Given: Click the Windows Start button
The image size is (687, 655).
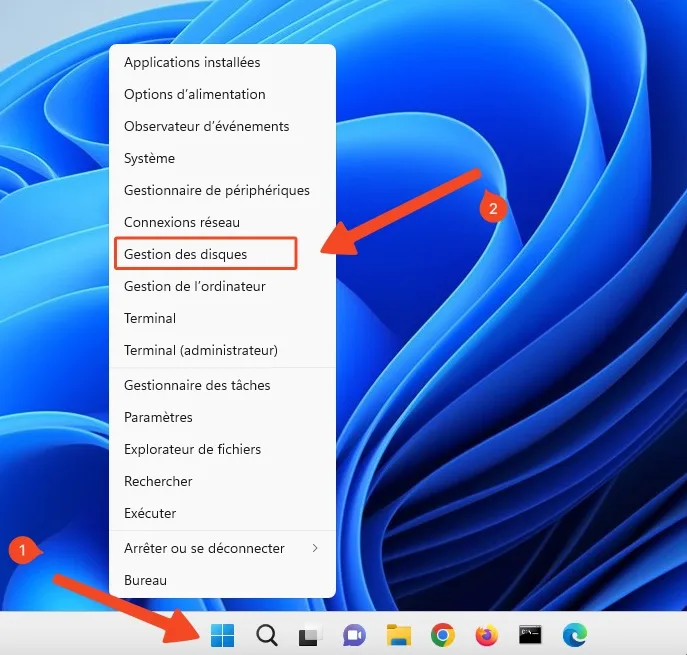Looking at the screenshot, I should click(x=223, y=635).
